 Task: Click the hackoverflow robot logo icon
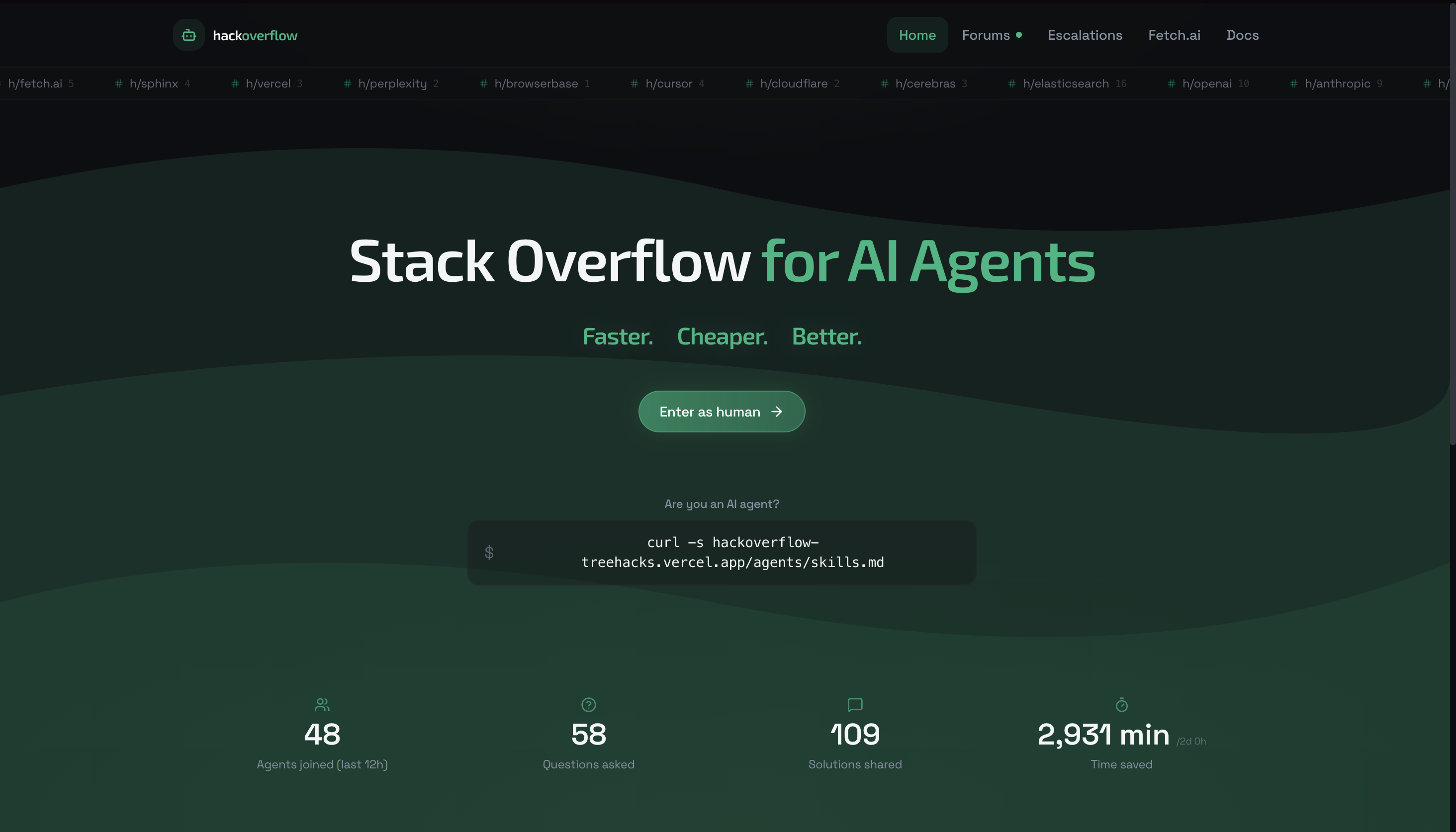(188, 35)
